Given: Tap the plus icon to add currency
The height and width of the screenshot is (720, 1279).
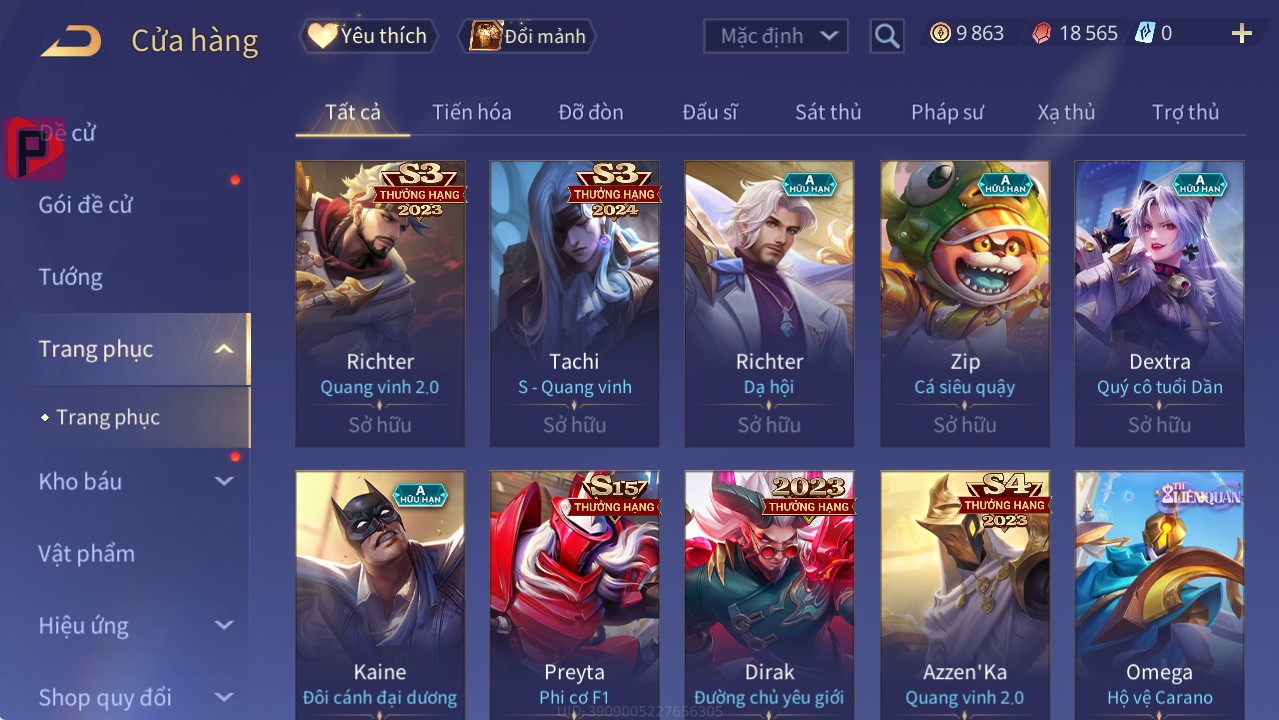Looking at the screenshot, I should (1242, 34).
